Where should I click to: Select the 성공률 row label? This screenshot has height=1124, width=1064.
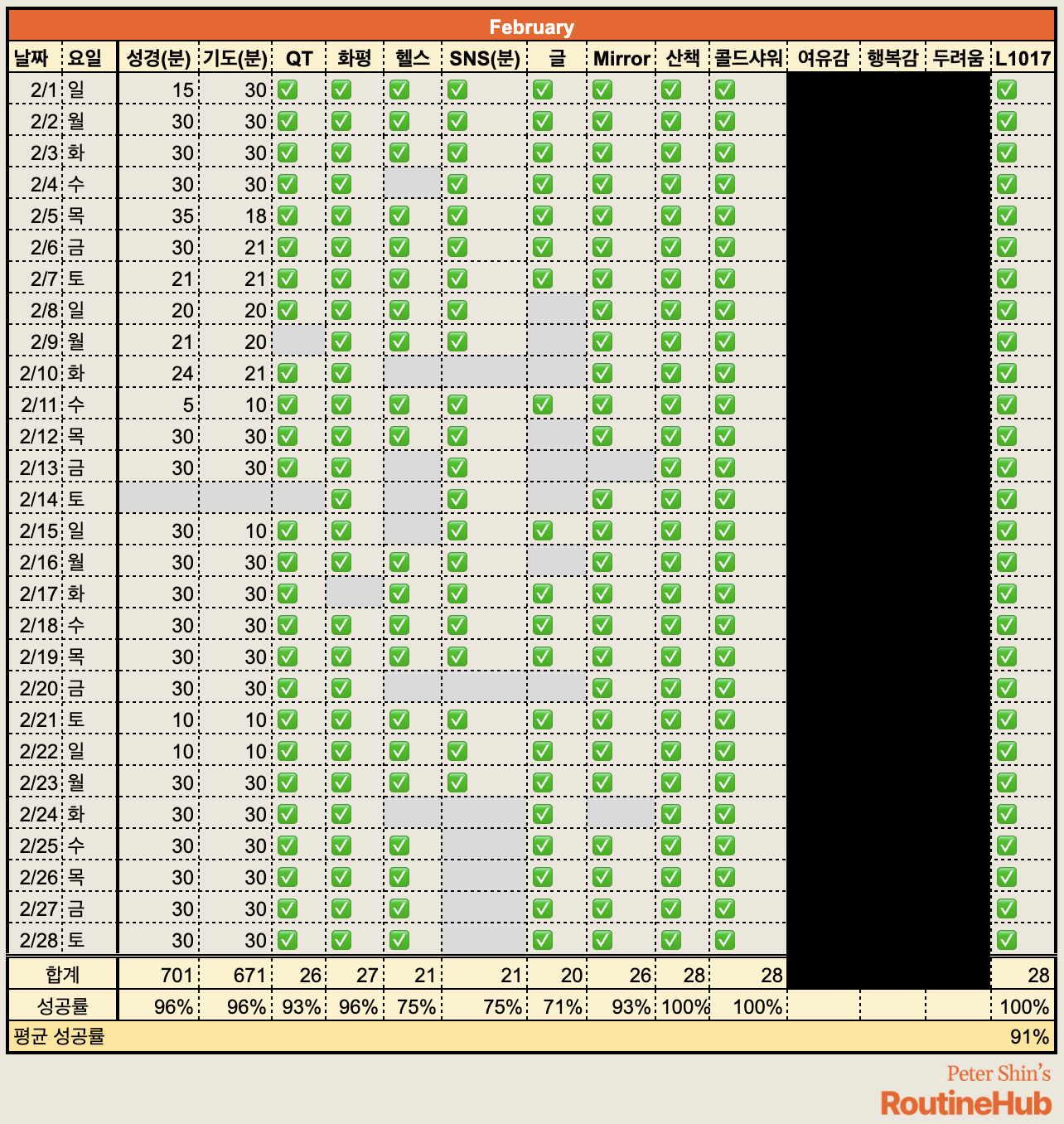pyautogui.click(x=63, y=1006)
